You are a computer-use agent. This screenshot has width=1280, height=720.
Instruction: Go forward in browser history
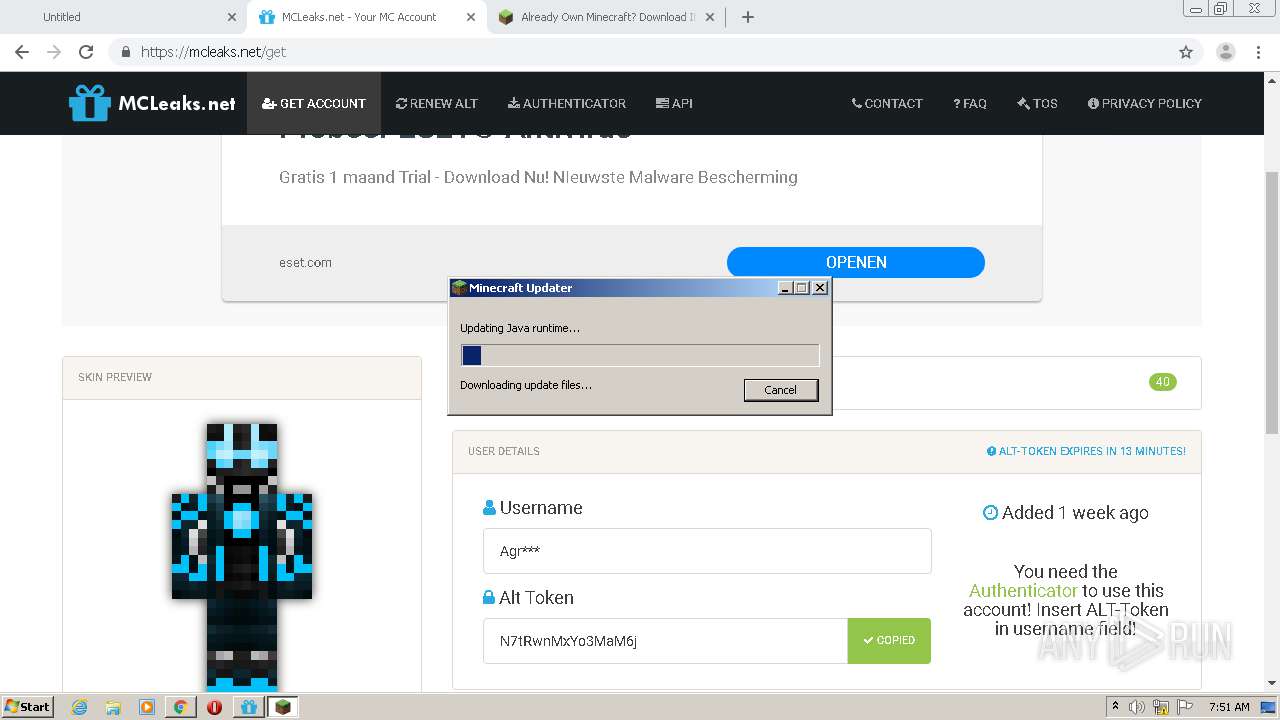[x=54, y=52]
